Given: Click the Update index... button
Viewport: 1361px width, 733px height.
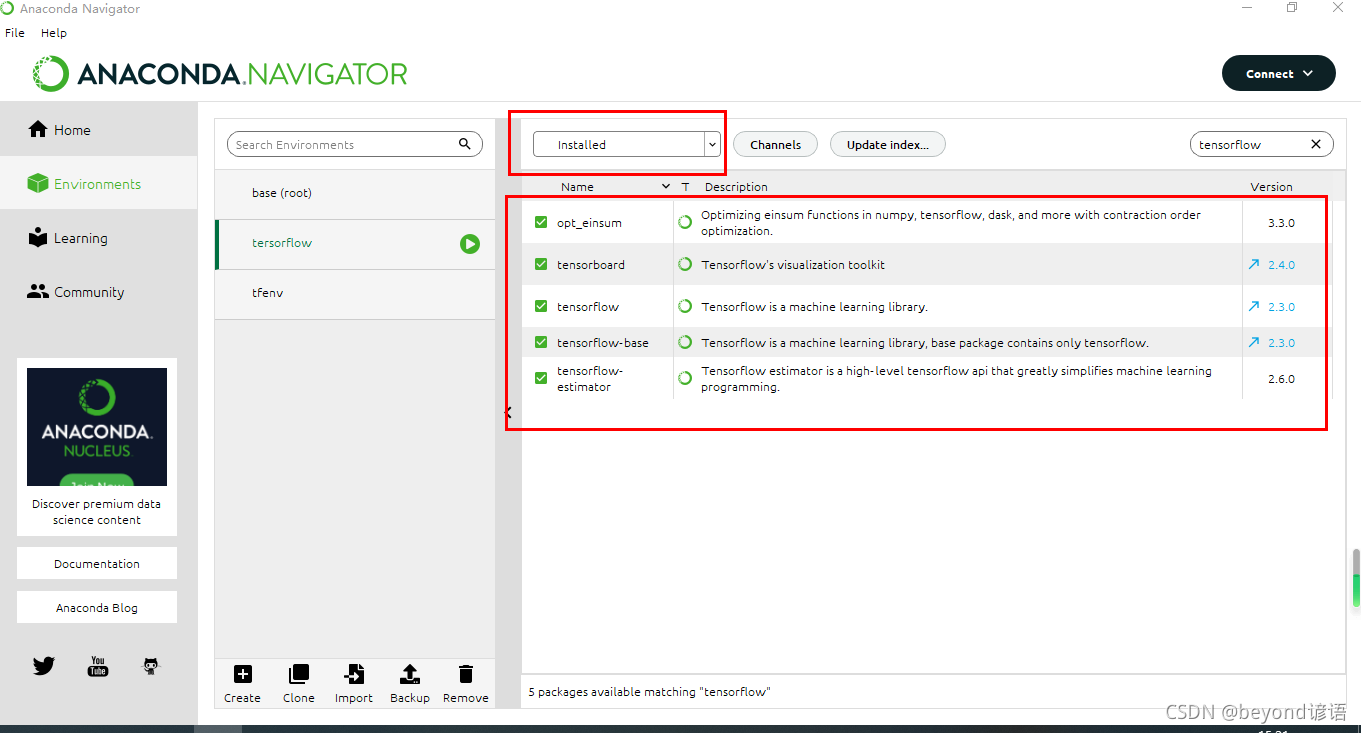Looking at the screenshot, I should click(x=888, y=144).
